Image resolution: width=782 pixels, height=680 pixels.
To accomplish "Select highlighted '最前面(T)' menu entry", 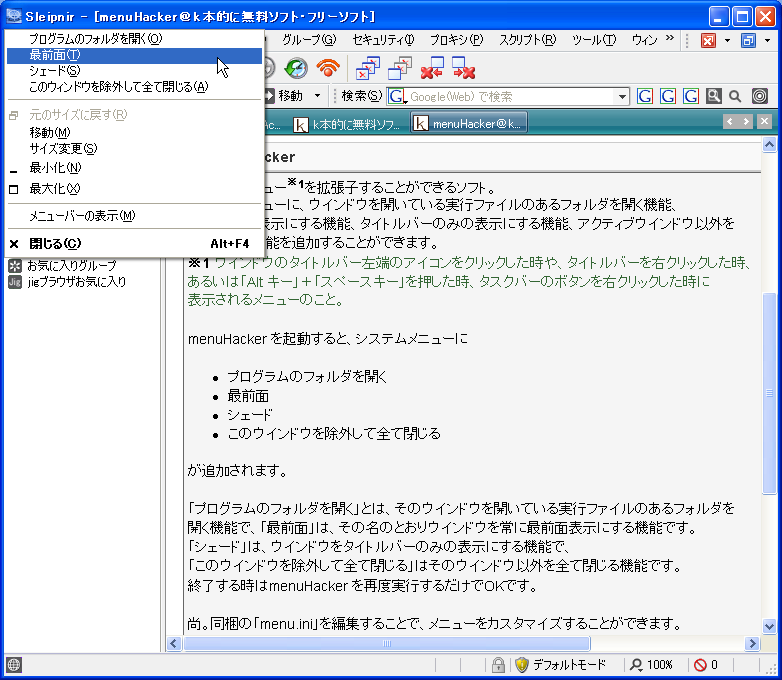I will (134, 55).
